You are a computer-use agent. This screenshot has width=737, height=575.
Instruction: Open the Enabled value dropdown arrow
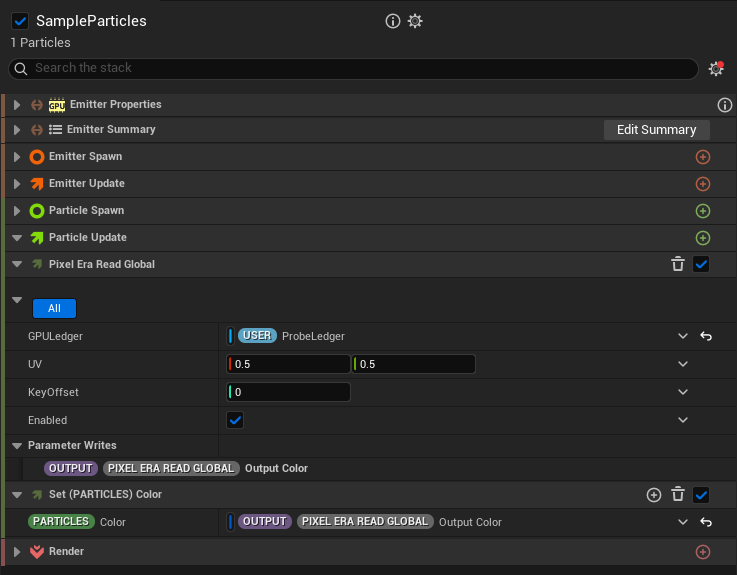point(683,420)
